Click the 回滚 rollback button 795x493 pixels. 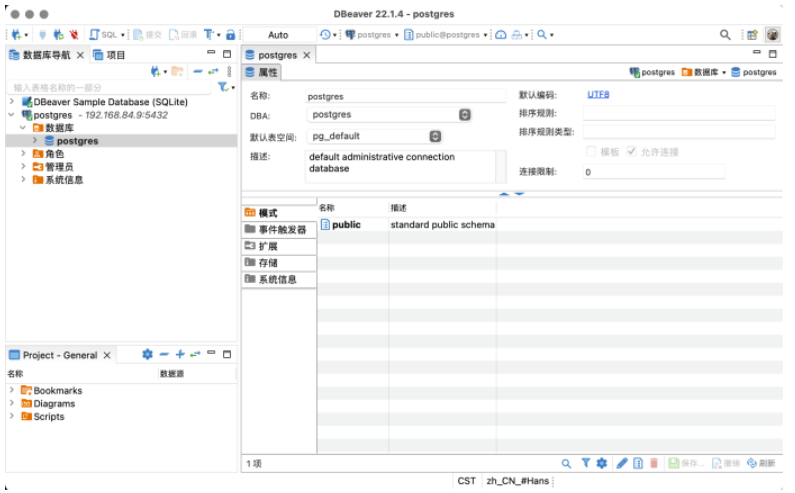click(x=183, y=34)
